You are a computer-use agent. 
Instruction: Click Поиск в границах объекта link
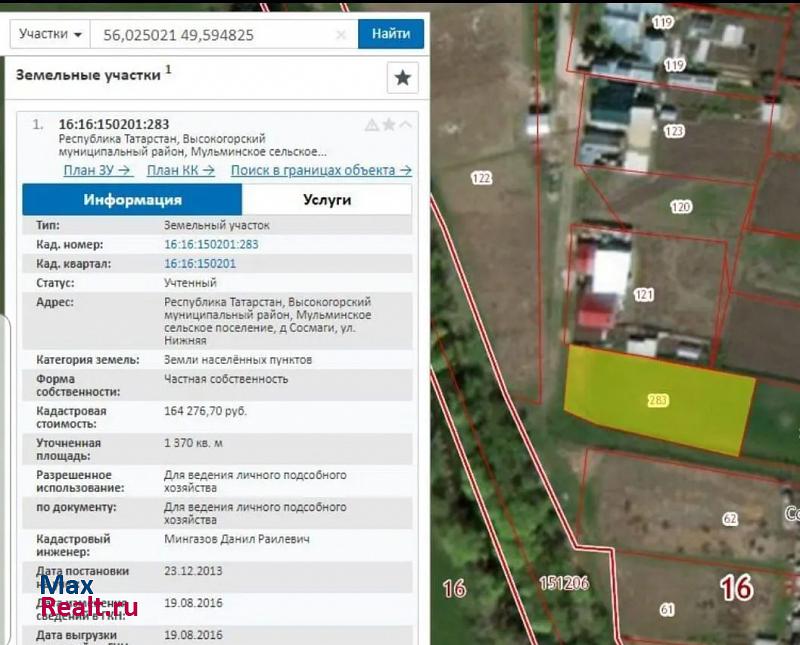click(x=320, y=170)
